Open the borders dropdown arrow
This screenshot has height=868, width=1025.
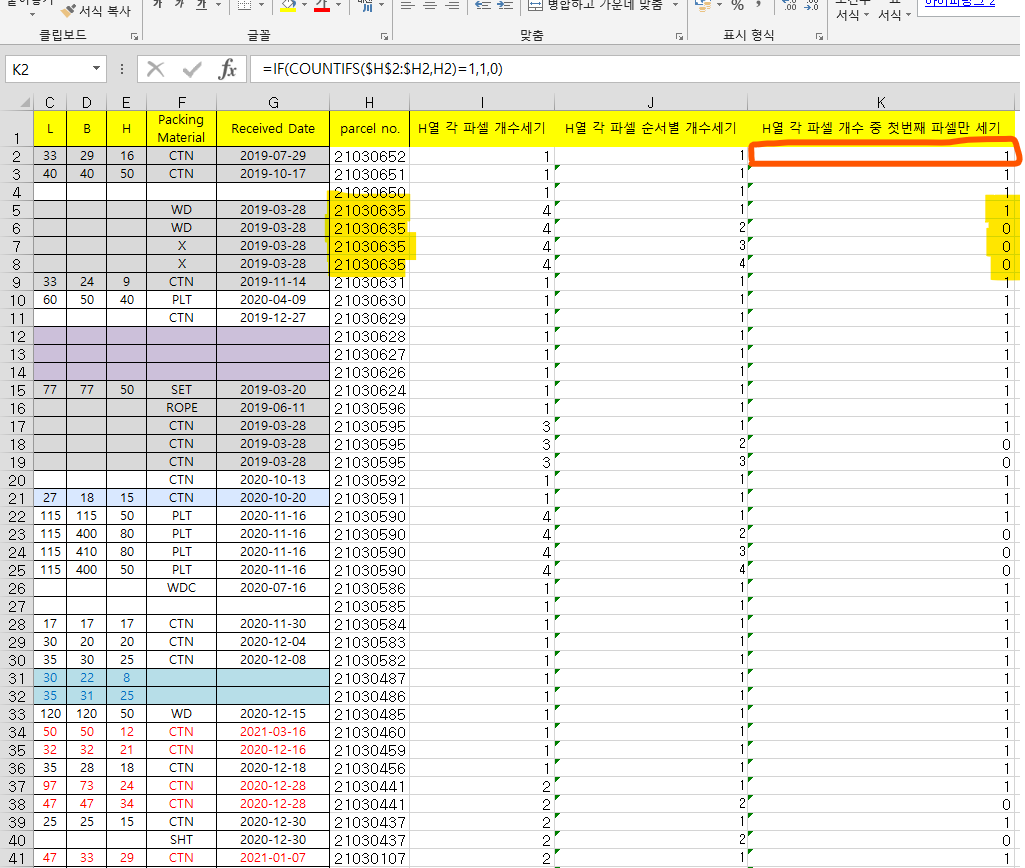point(260,6)
